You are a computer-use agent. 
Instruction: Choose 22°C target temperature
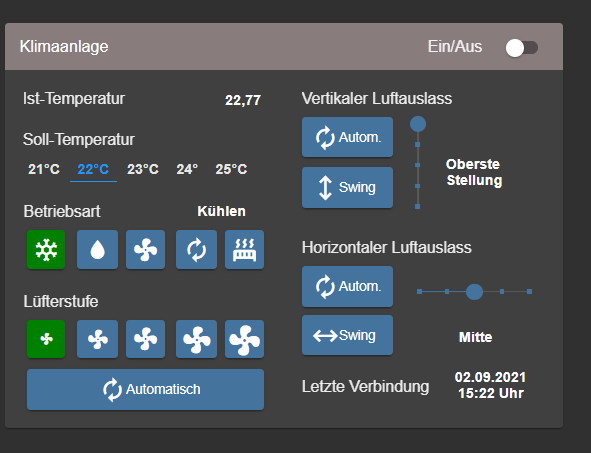point(93,169)
